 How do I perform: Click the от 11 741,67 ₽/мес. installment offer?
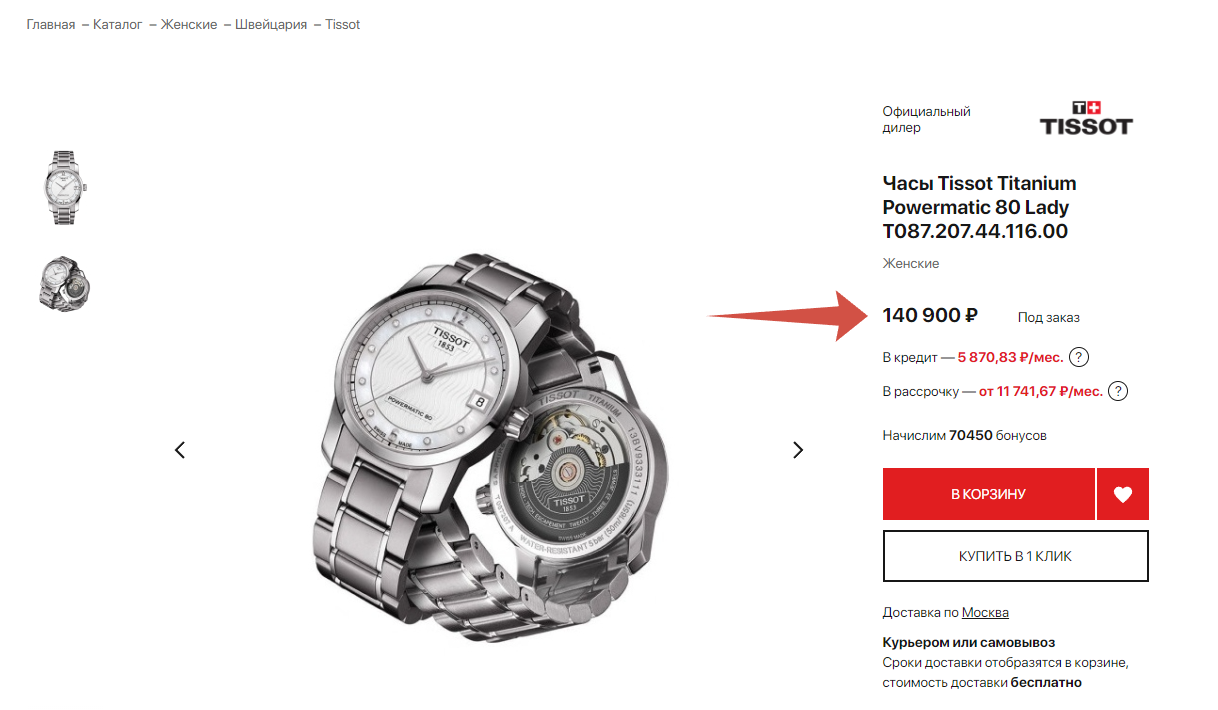point(1040,391)
